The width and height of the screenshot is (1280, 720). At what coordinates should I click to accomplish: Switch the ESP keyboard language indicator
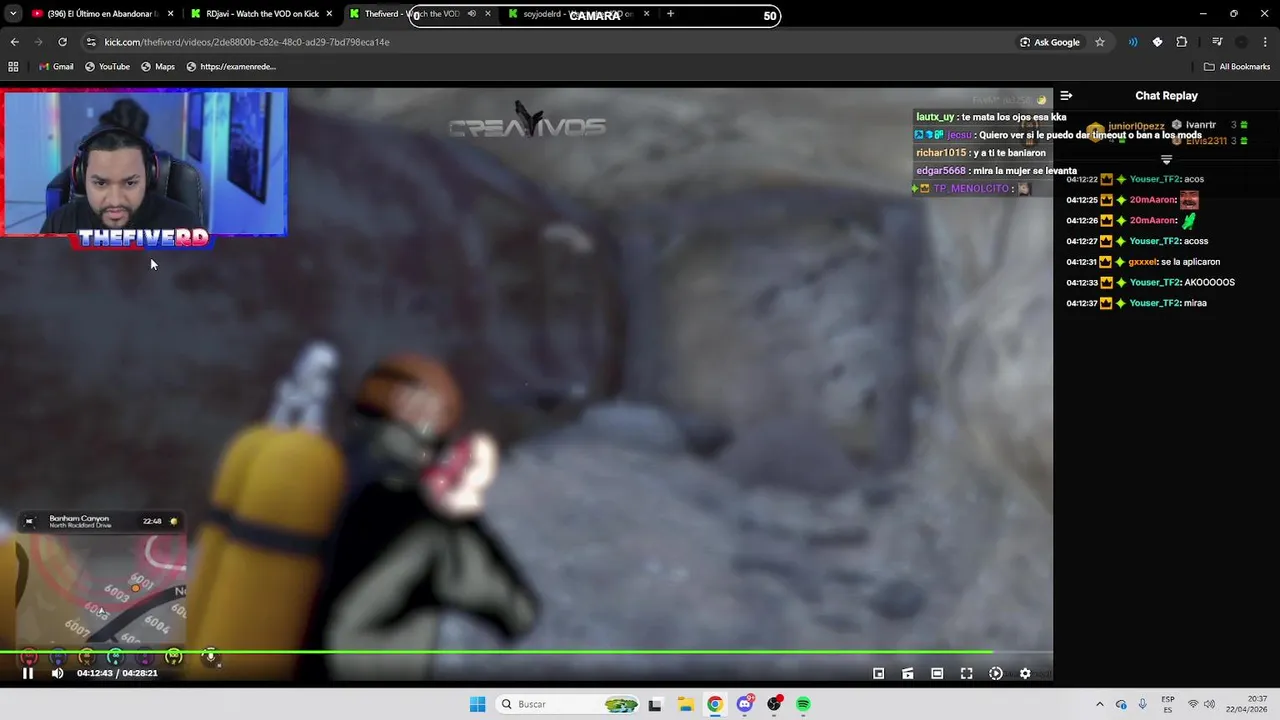[x=1168, y=704]
